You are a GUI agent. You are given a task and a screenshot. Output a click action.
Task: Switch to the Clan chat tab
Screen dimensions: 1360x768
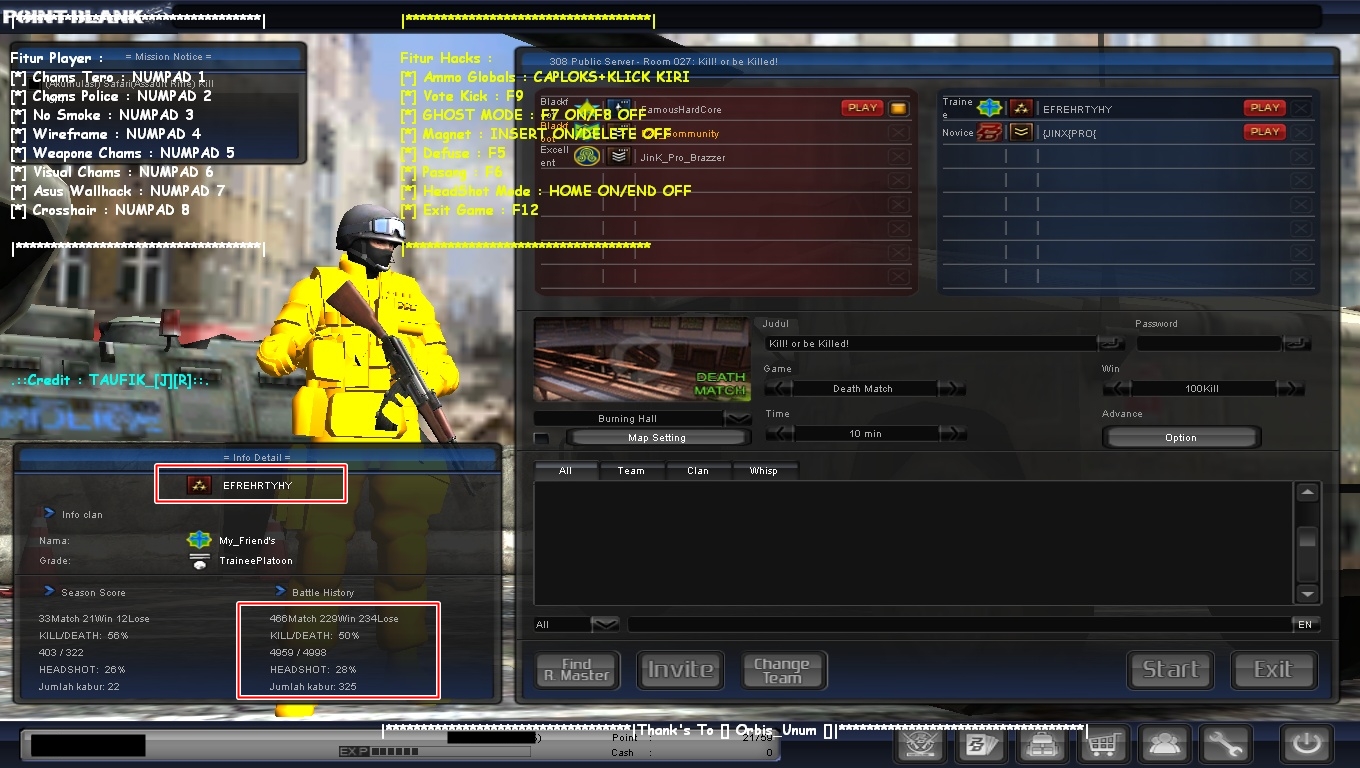point(698,470)
